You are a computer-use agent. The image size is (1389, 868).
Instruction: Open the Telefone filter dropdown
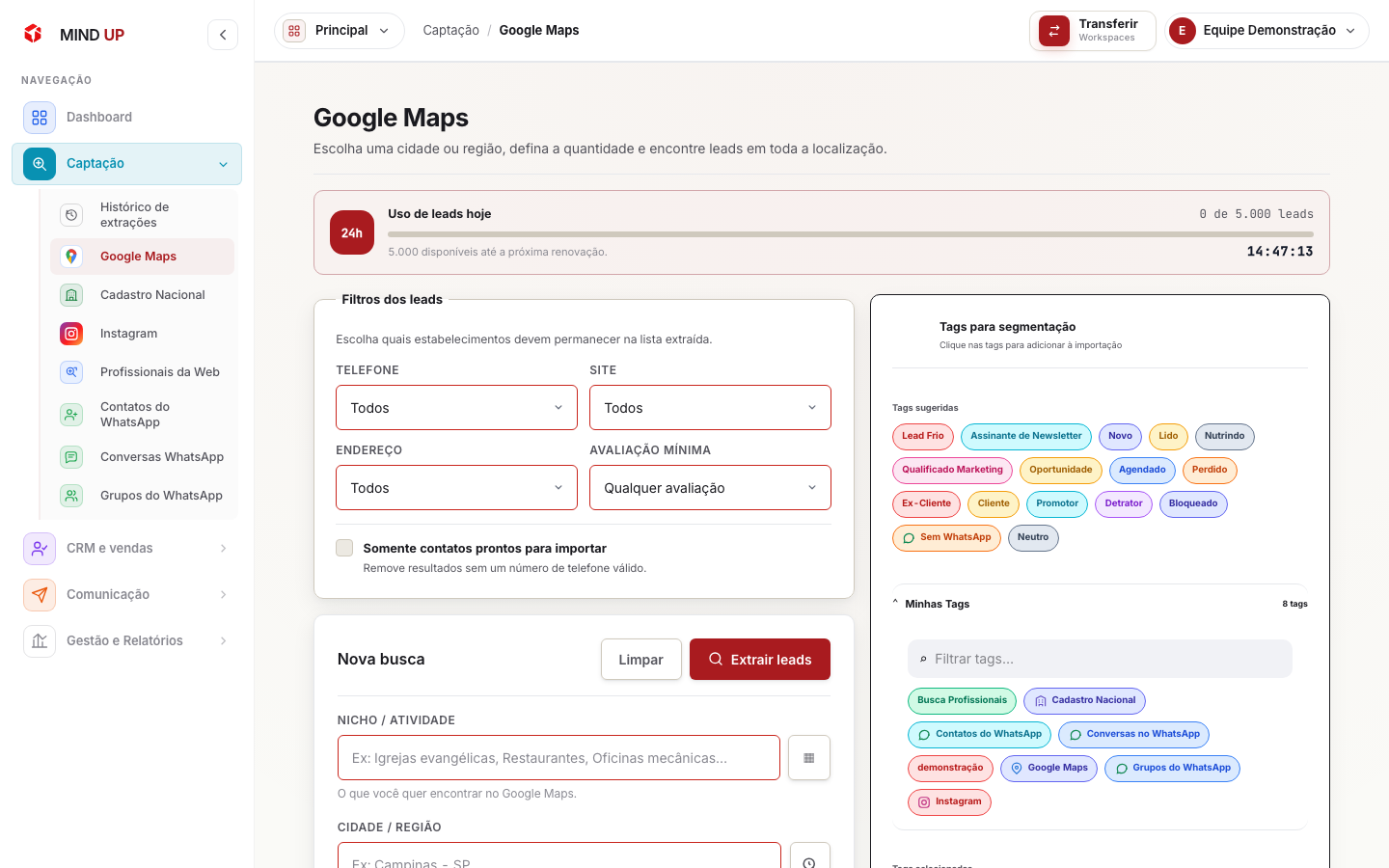click(456, 408)
